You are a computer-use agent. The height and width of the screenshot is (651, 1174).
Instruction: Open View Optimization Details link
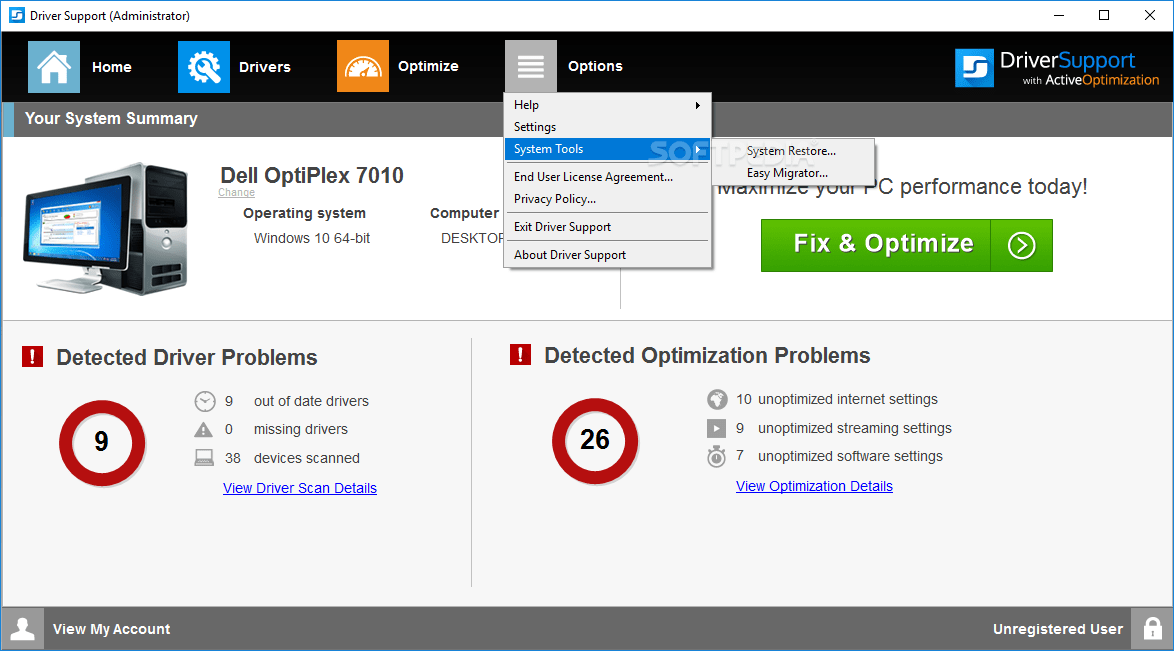[x=815, y=486]
